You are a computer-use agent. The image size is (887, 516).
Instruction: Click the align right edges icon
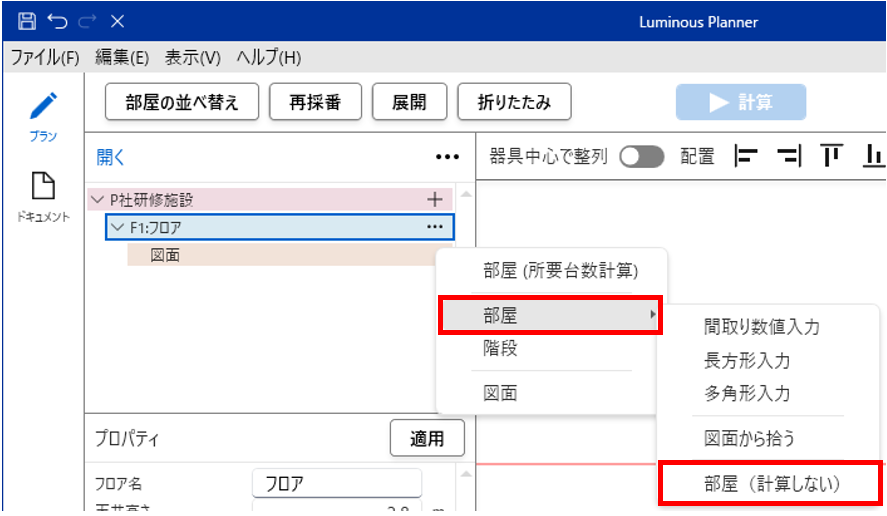[789, 156]
